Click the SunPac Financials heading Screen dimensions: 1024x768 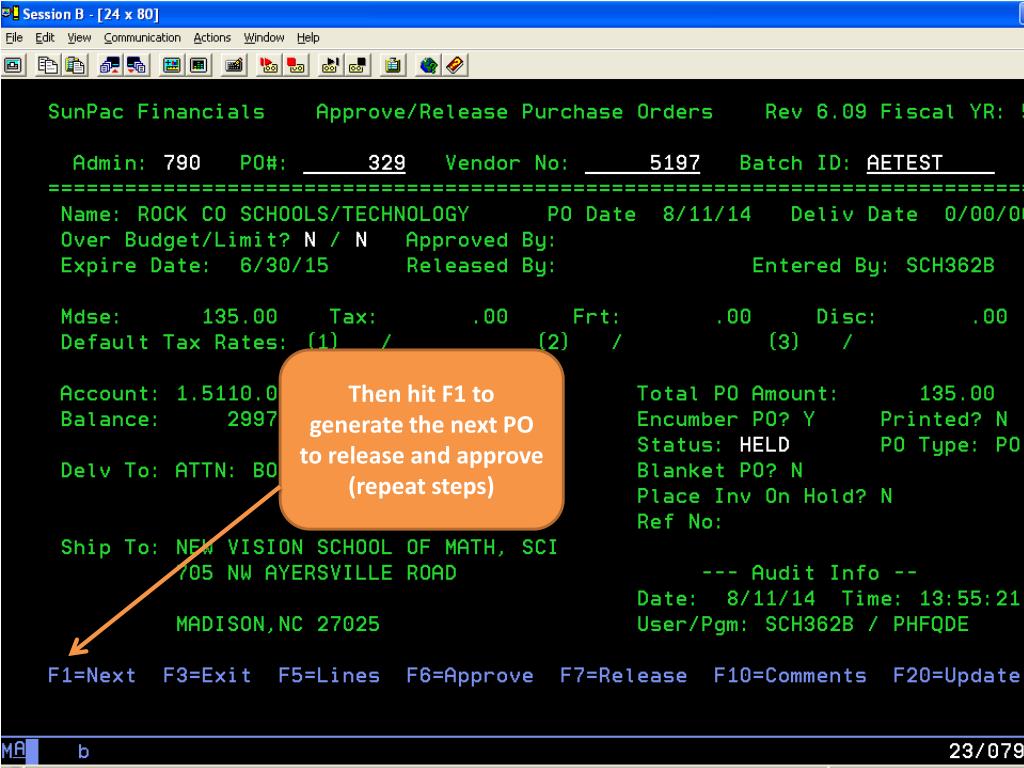156,112
